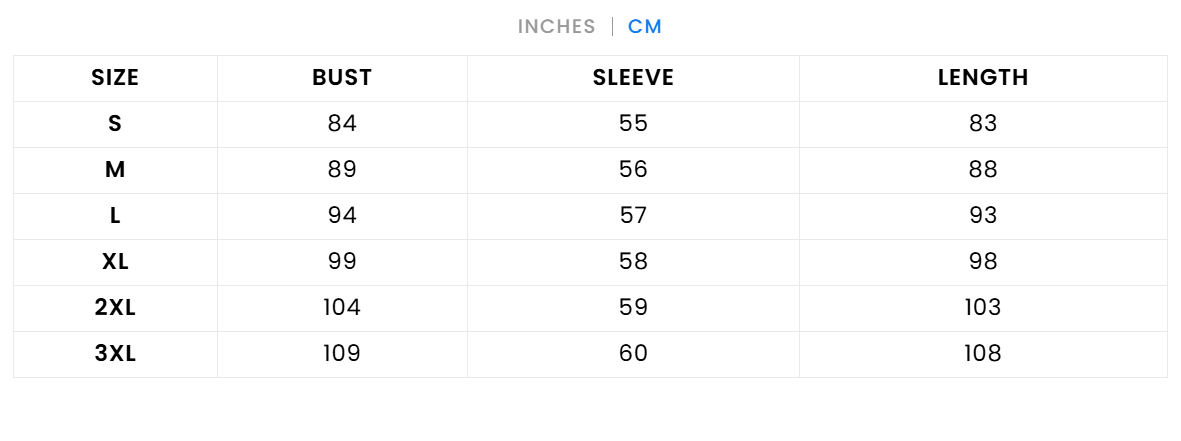Viewport: 1181px width, 441px height.
Task: Select the 2XL size row label
Action: [x=115, y=308]
